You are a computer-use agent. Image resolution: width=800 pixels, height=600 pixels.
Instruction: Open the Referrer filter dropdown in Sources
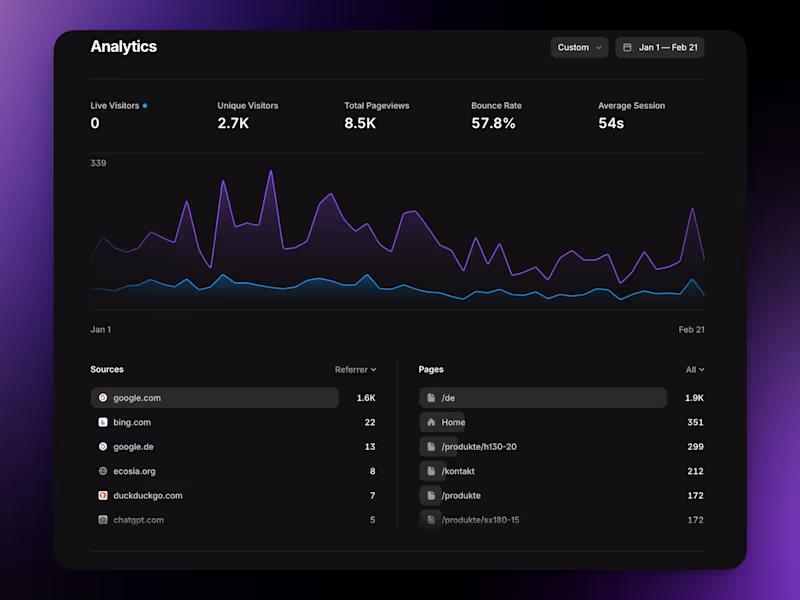[356, 369]
